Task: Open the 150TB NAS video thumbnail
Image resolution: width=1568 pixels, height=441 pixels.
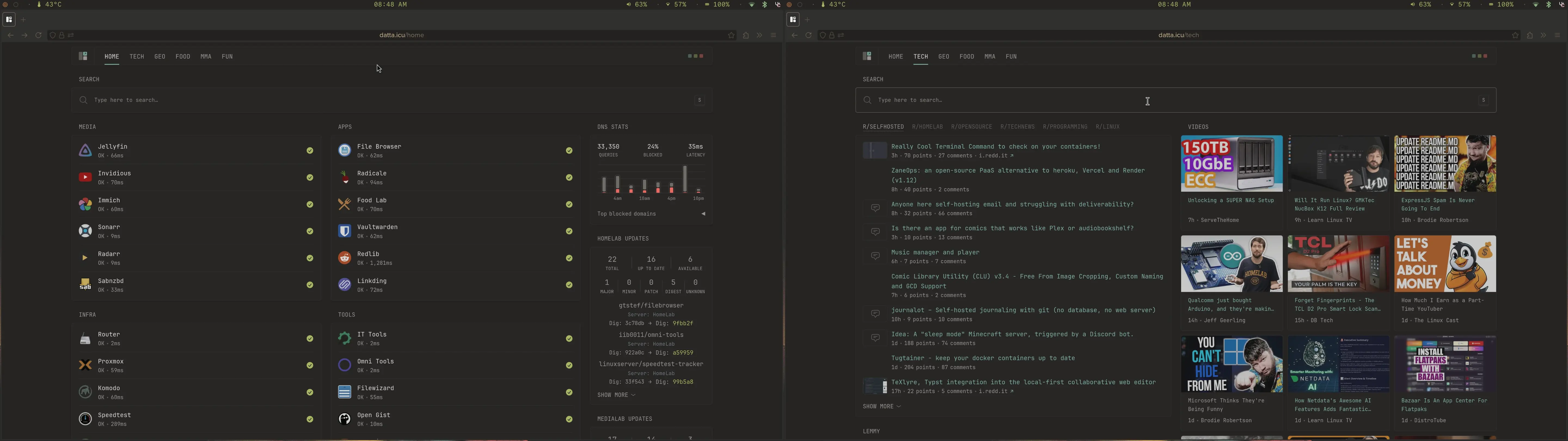Action: click(1231, 163)
